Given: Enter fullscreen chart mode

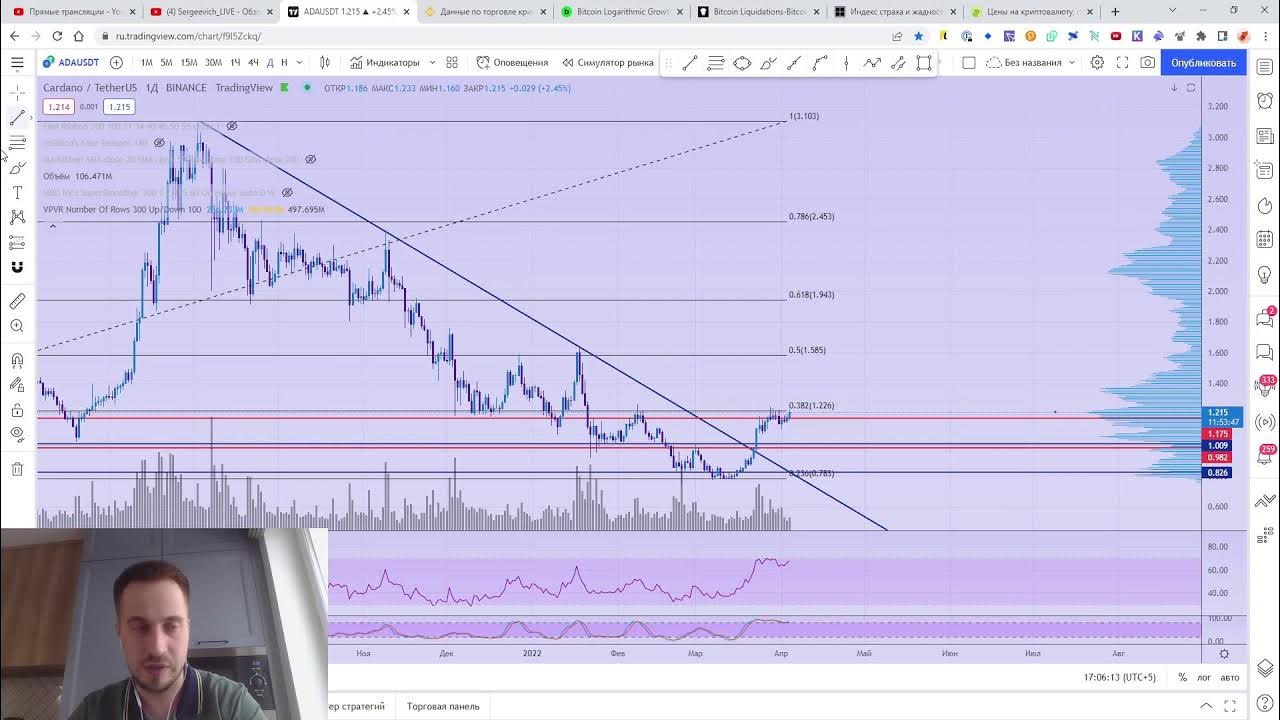Looking at the screenshot, I should click(x=1122, y=62).
